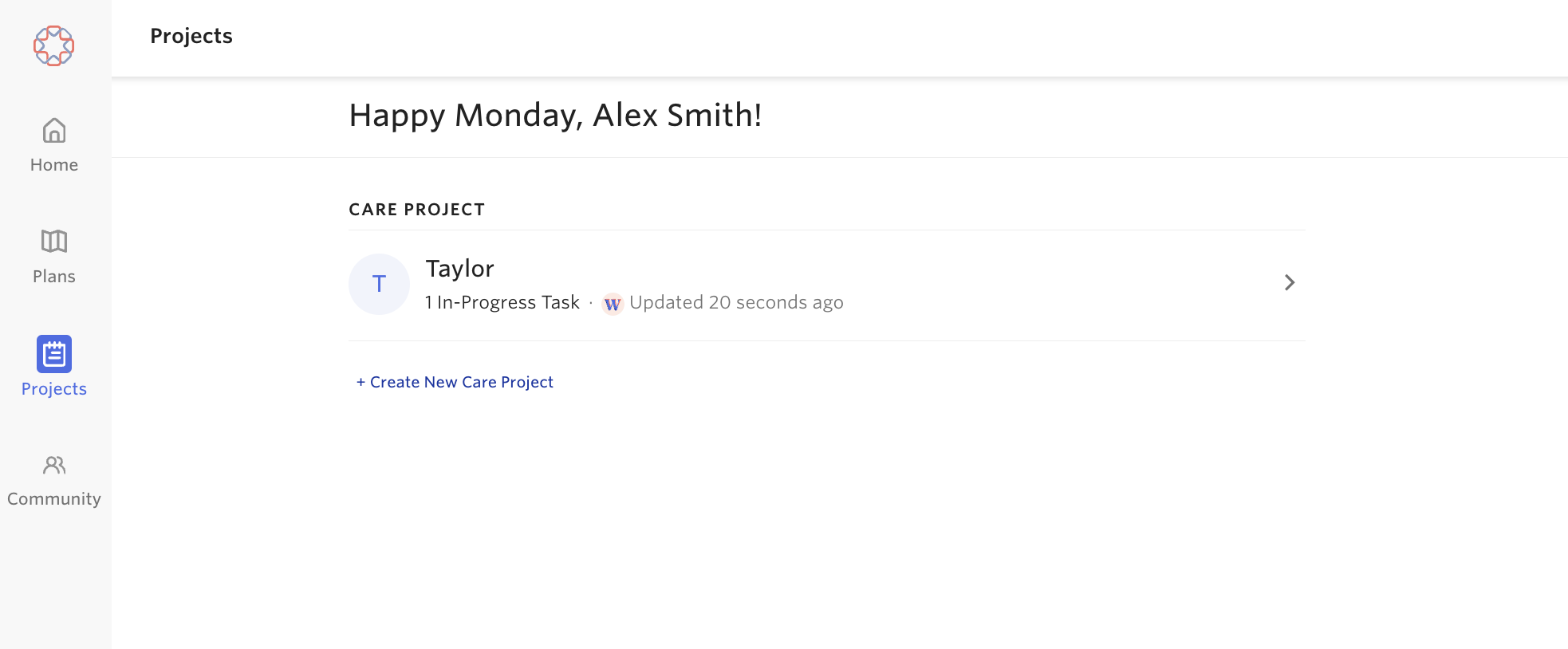Click the clipboard icon above Projects
Viewport: 1568px width, 649px height.
(x=53, y=355)
